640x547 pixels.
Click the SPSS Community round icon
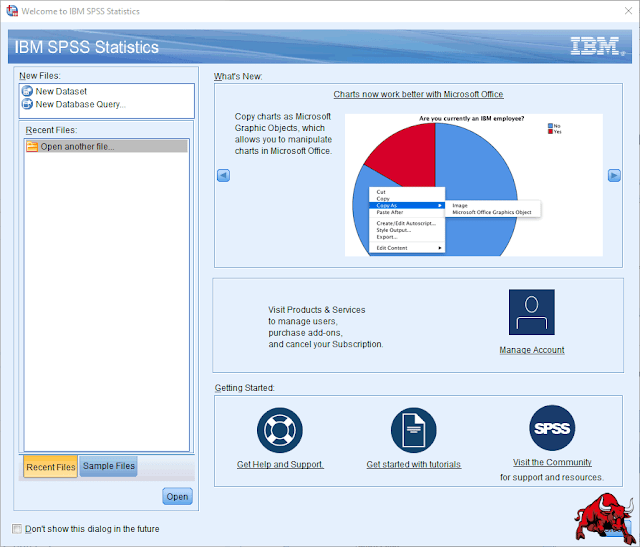pyautogui.click(x=552, y=428)
